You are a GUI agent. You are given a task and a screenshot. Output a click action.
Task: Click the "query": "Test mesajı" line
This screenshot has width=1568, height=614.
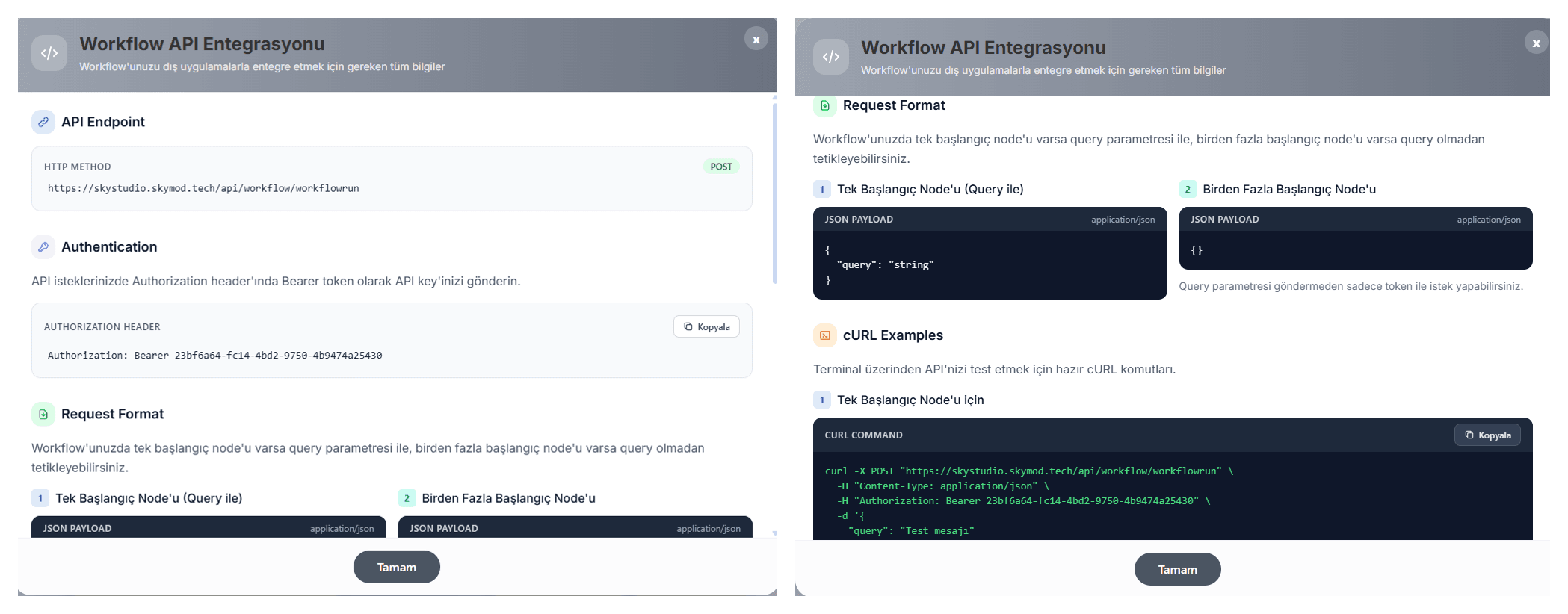[x=911, y=531]
